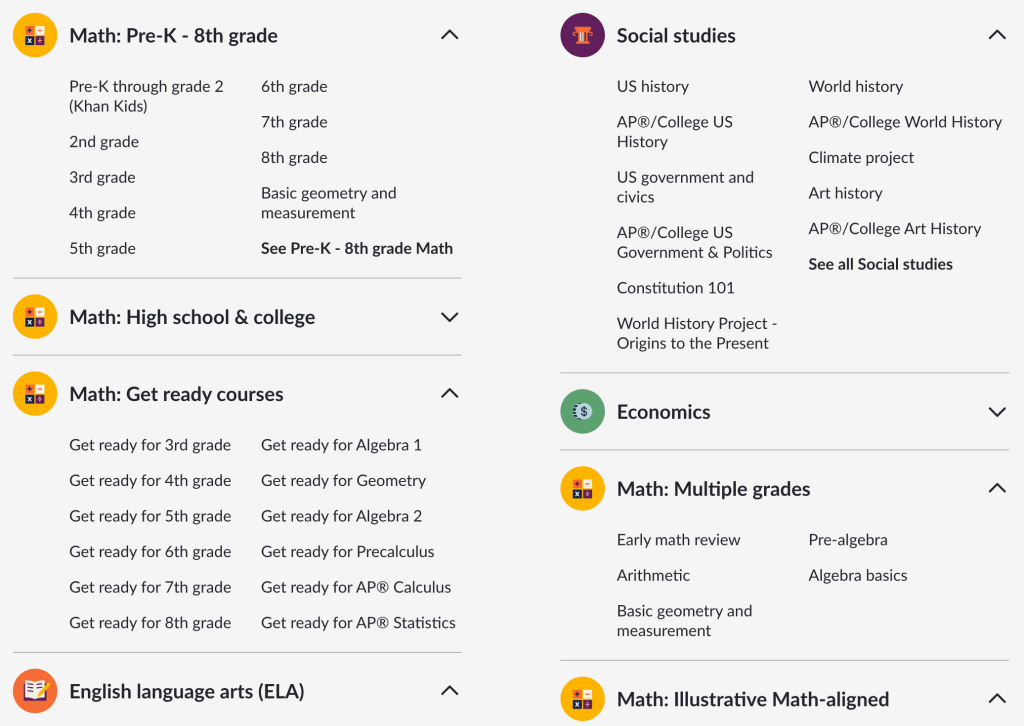Click See all Social studies
This screenshot has height=726, width=1024.
(880, 264)
